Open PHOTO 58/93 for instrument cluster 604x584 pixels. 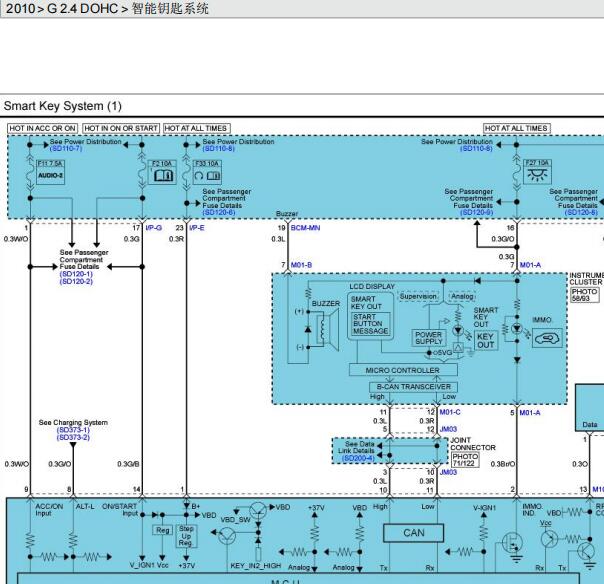[584, 295]
